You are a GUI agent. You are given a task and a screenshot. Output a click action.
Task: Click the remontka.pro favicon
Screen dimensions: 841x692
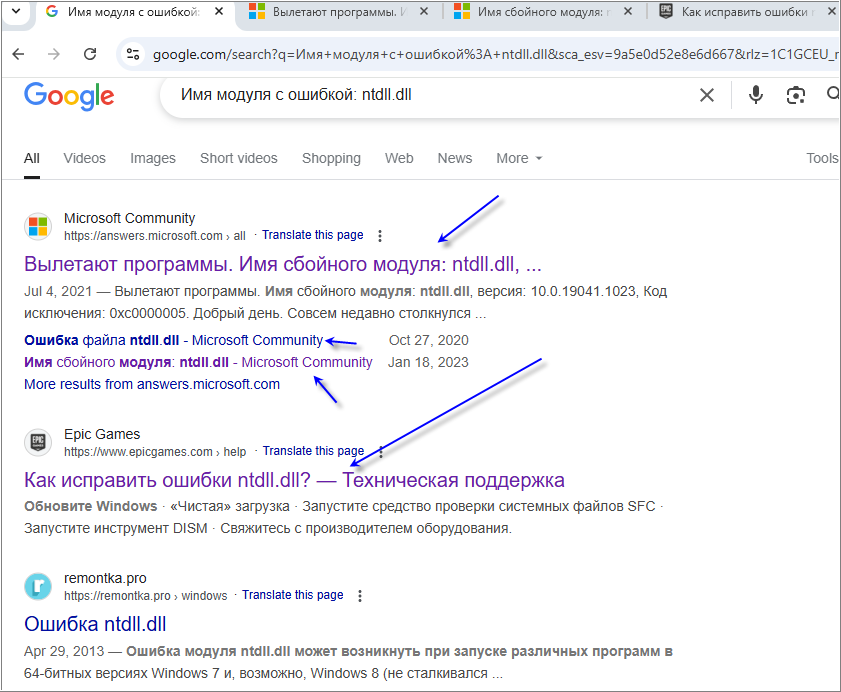(38, 586)
